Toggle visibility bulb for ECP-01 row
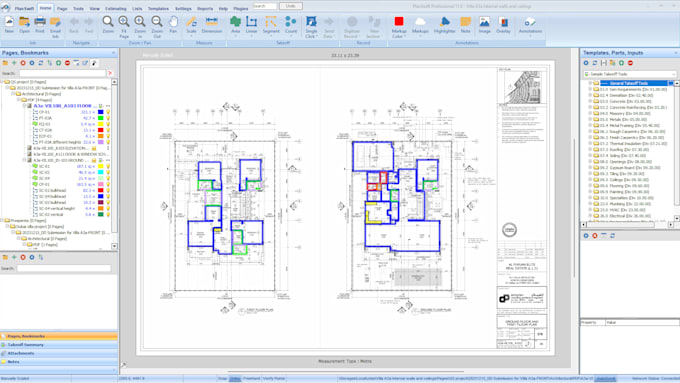680x383 pixels. coord(108,136)
